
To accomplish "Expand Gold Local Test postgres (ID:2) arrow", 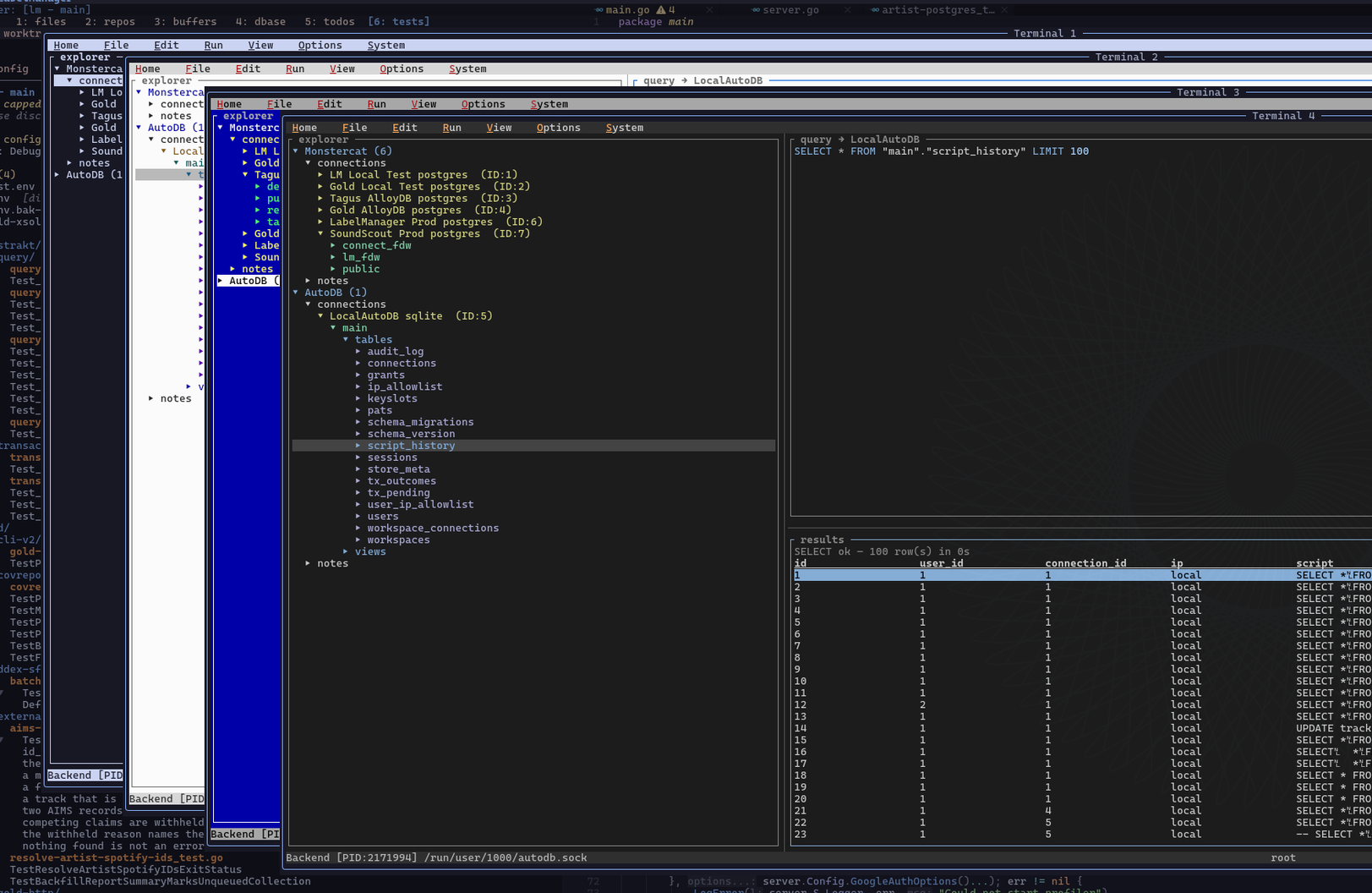I will click(x=320, y=187).
